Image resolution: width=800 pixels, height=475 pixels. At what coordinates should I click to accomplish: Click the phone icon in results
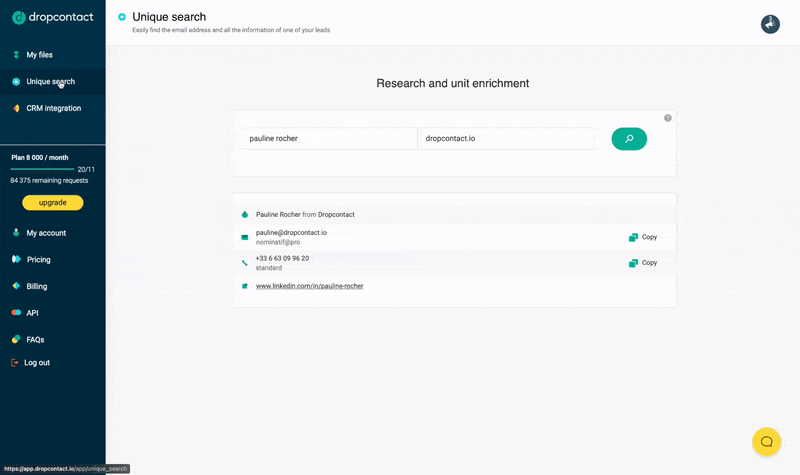click(245, 263)
